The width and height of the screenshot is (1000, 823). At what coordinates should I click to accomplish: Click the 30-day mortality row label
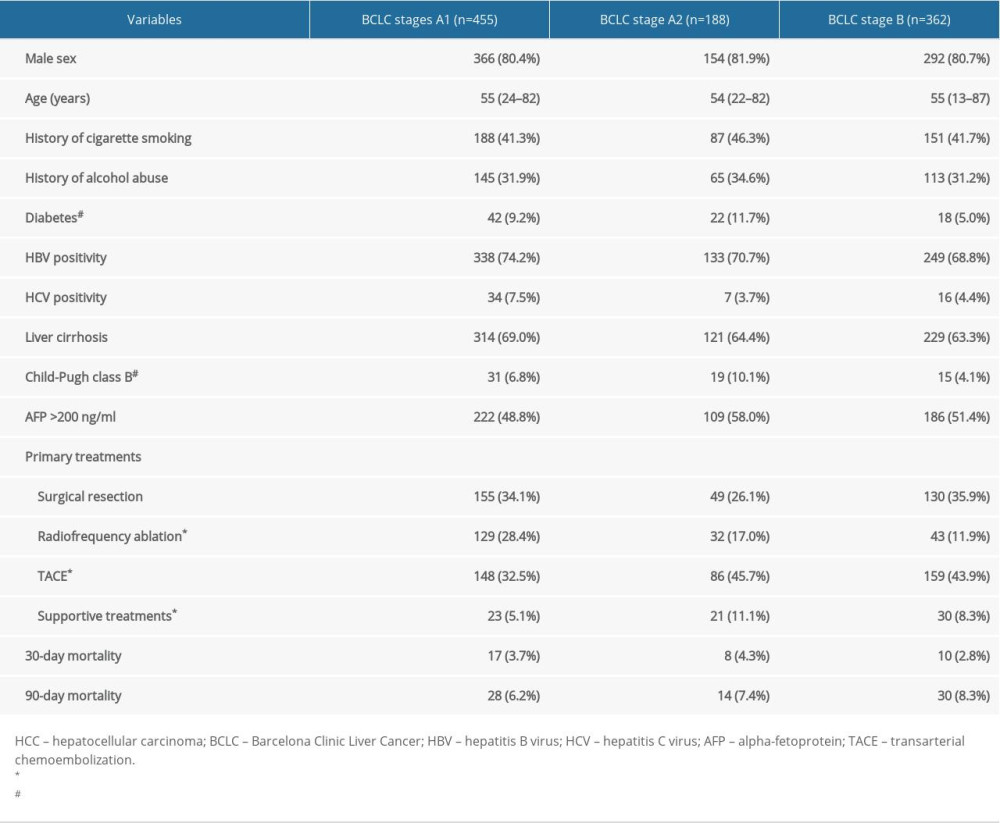click(73, 656)
